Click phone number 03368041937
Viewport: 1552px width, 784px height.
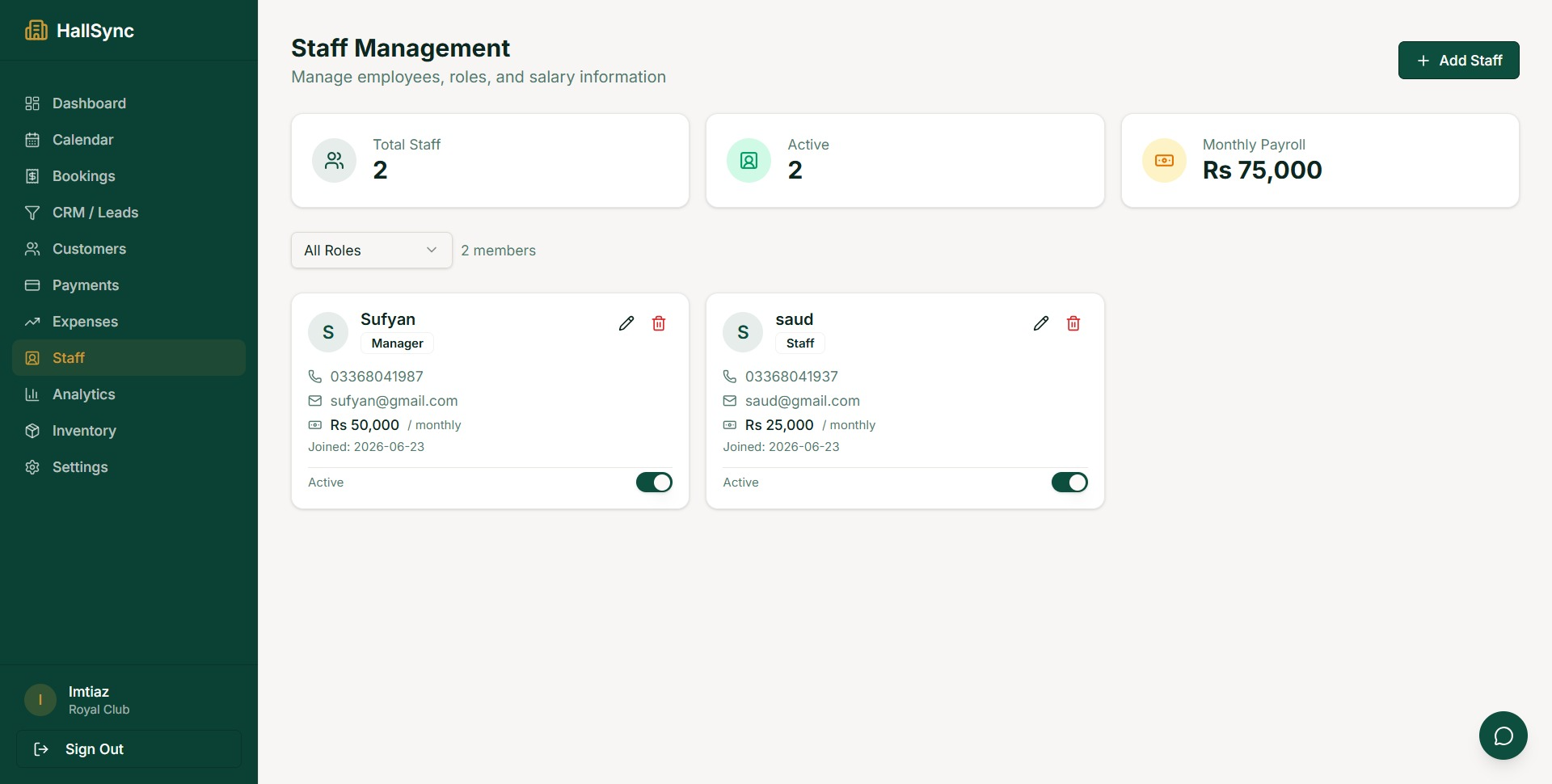coord(791,377)
